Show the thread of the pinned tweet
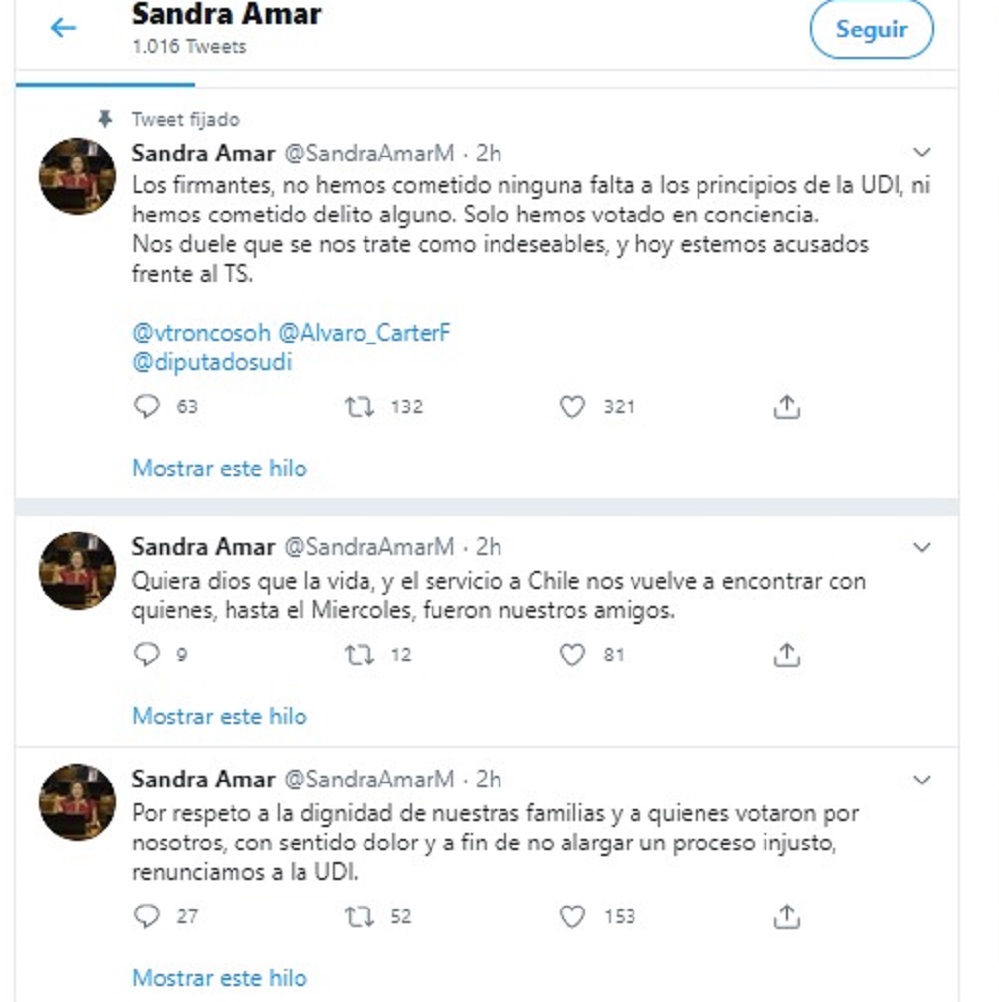 pyautogui.click(x=219, y=468)
